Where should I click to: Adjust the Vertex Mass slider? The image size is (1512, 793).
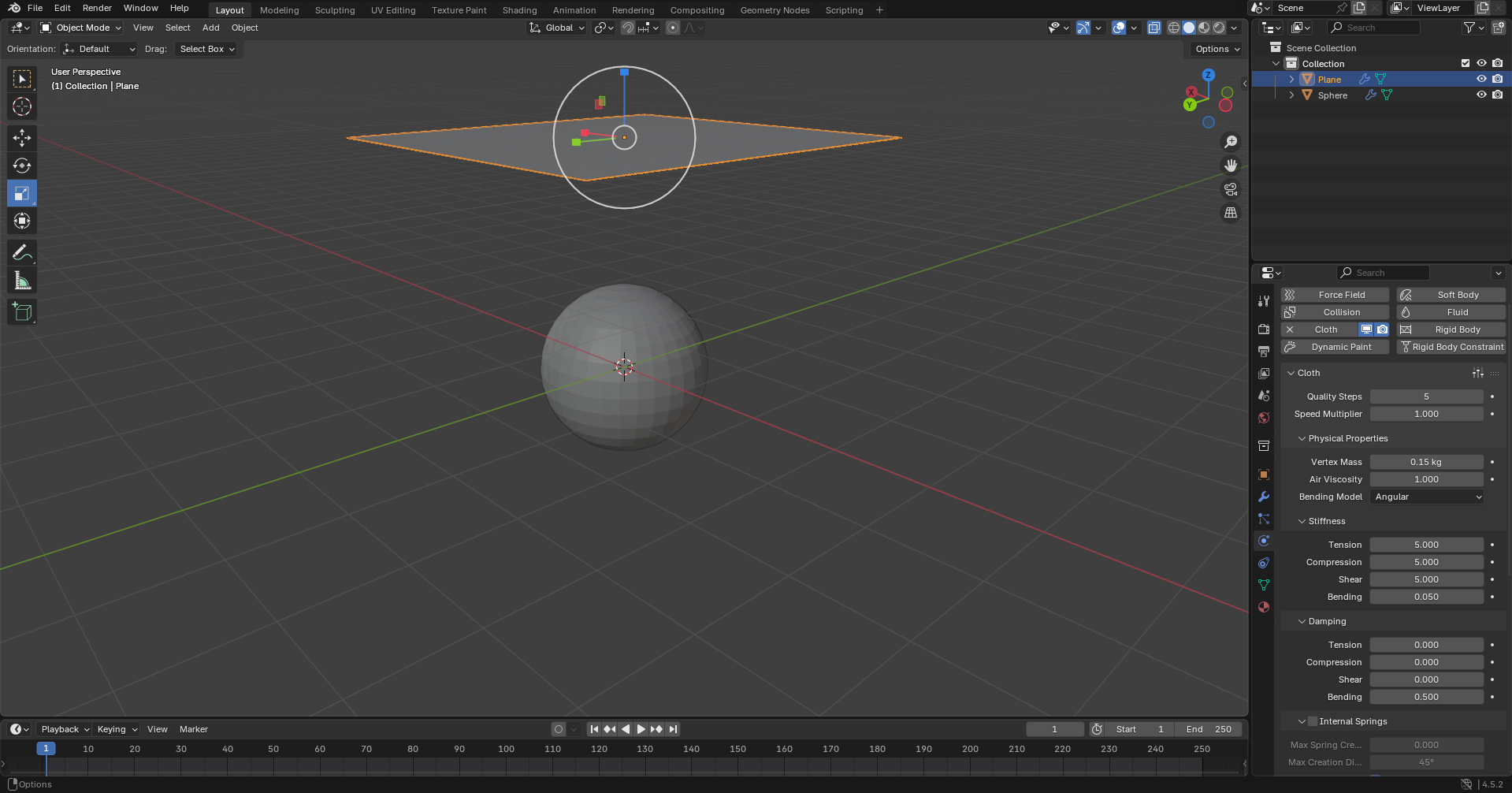[1427, 462]
